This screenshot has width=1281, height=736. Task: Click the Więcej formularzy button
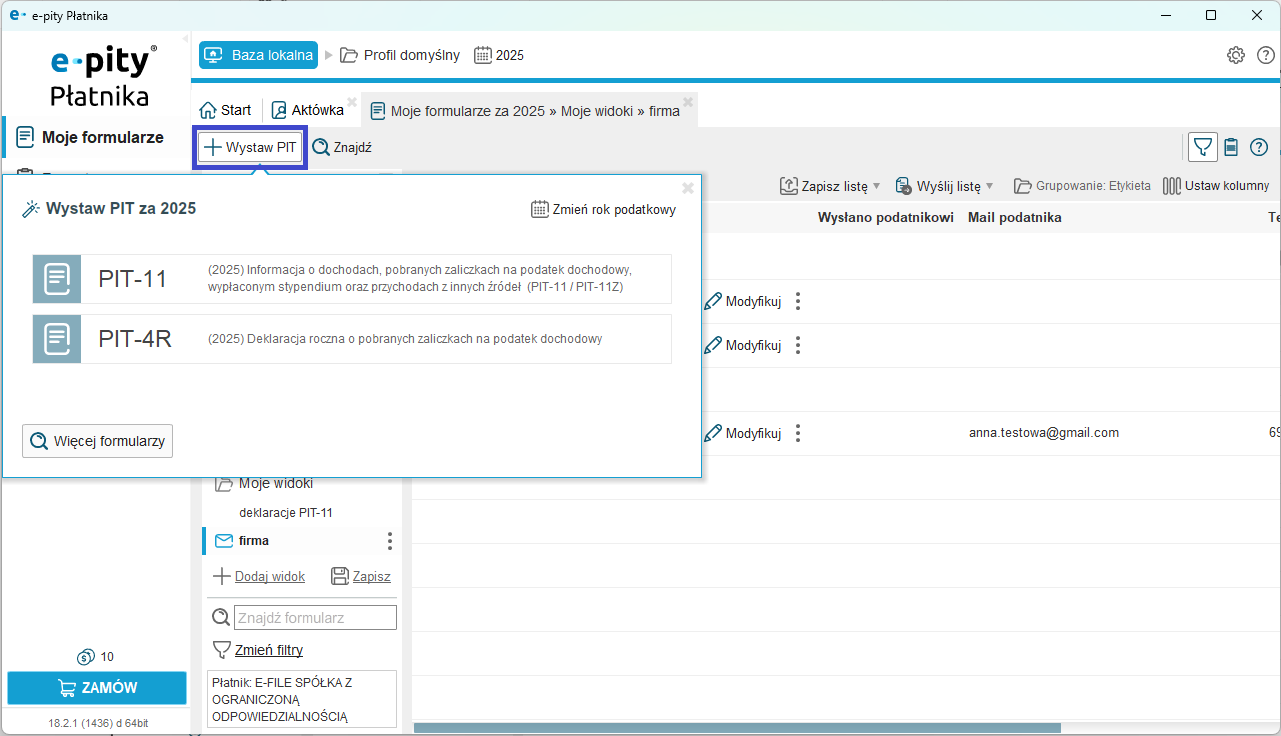point(97,441)
